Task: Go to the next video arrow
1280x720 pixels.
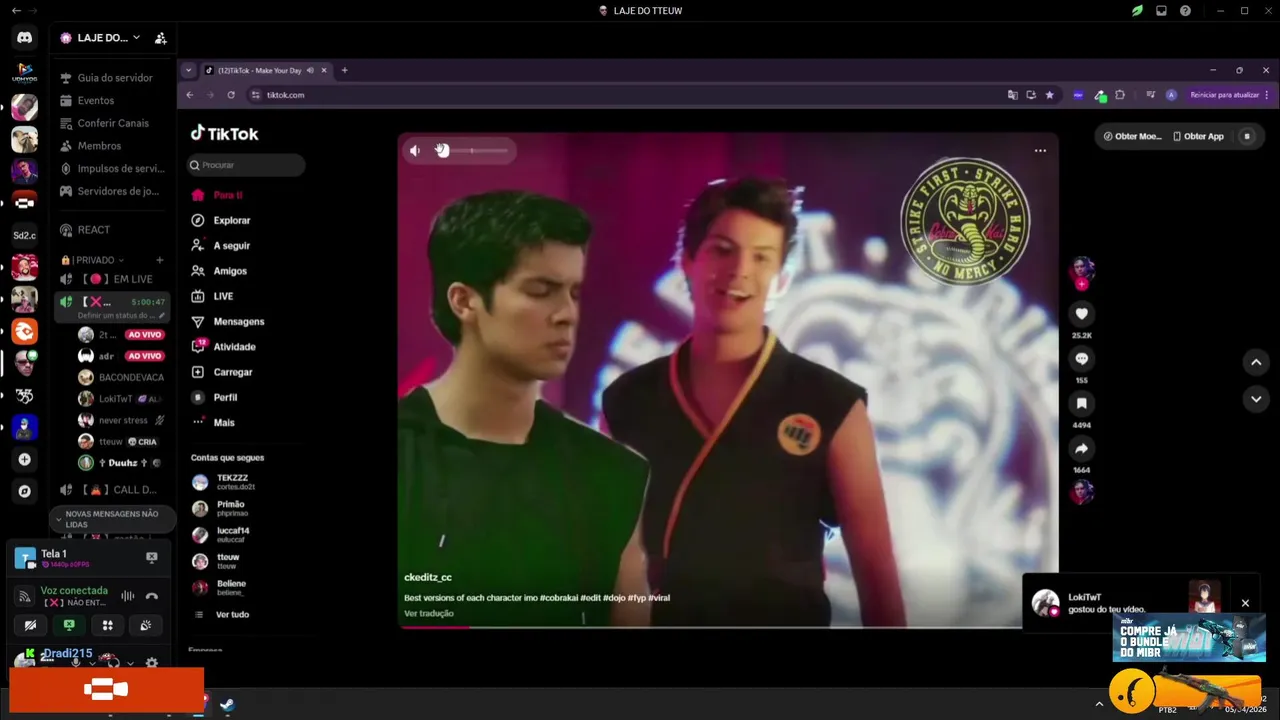Action: (x=1256, y=398)
